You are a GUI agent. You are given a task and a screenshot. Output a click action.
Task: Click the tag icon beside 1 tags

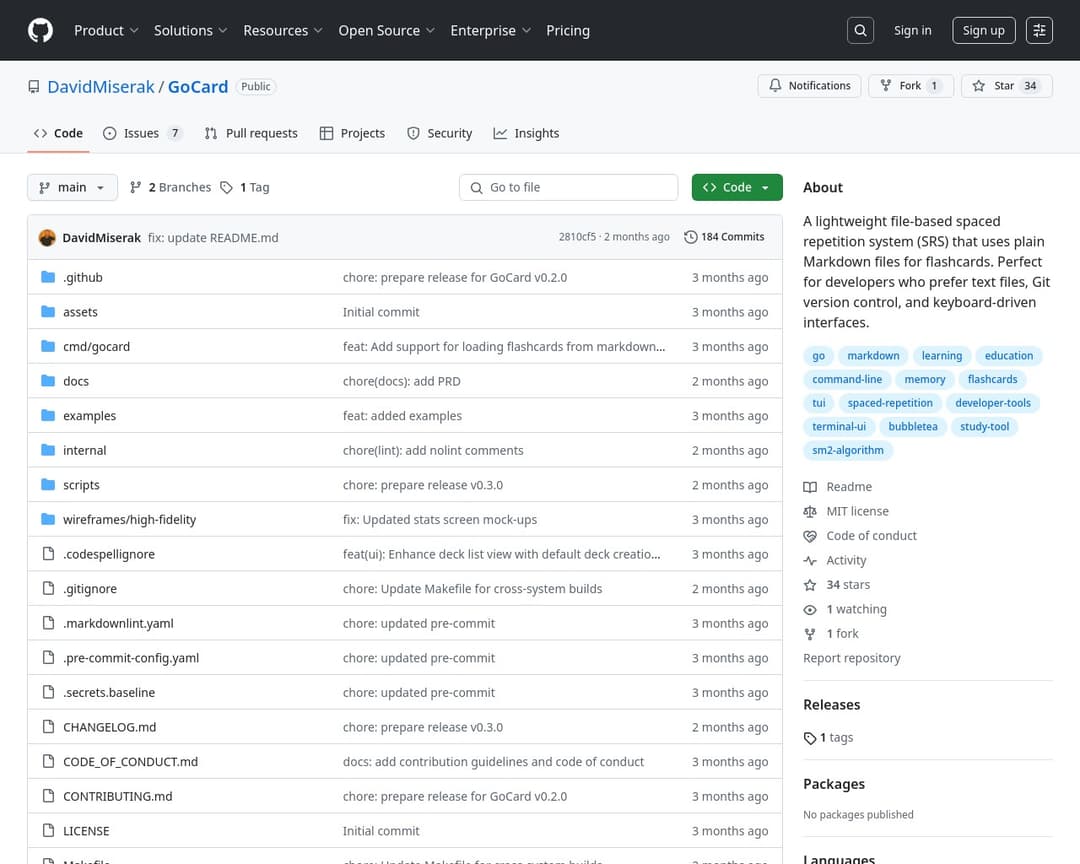click(810, 738)
